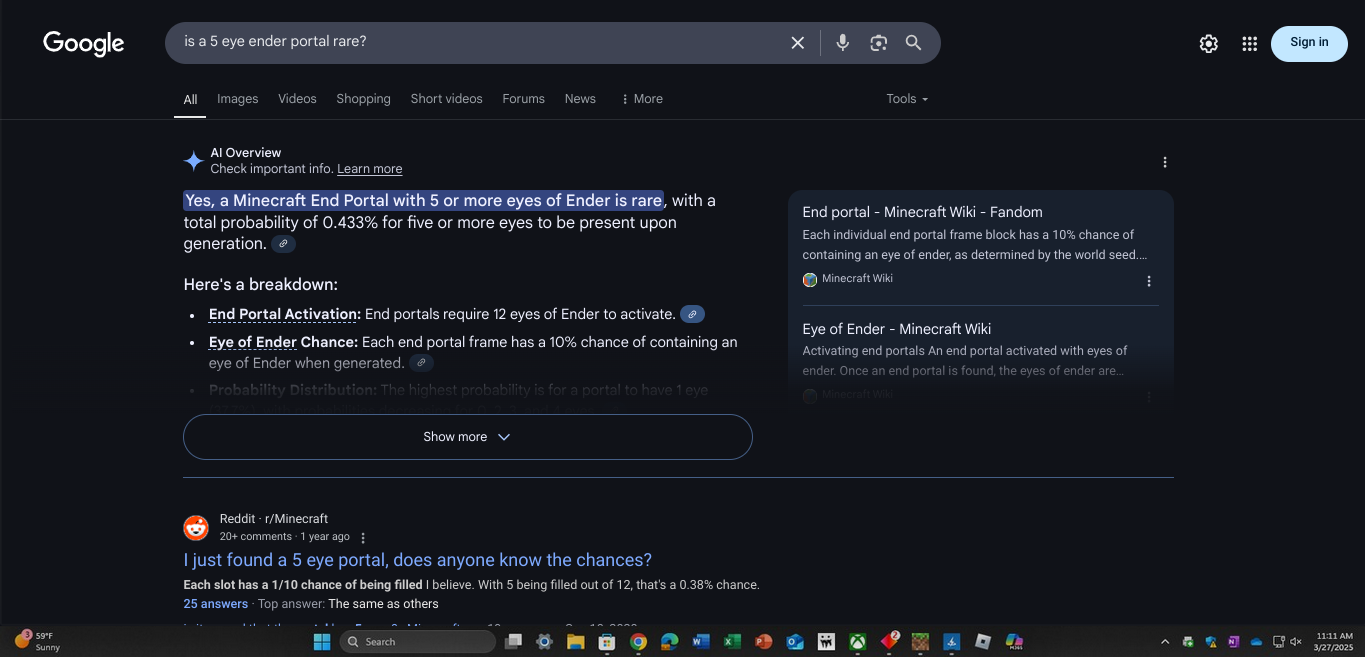The height and width of the screenshot is (657, 1365).
Task: Open the weather widget showing 59°F Sunny
Action: [38, 642]
